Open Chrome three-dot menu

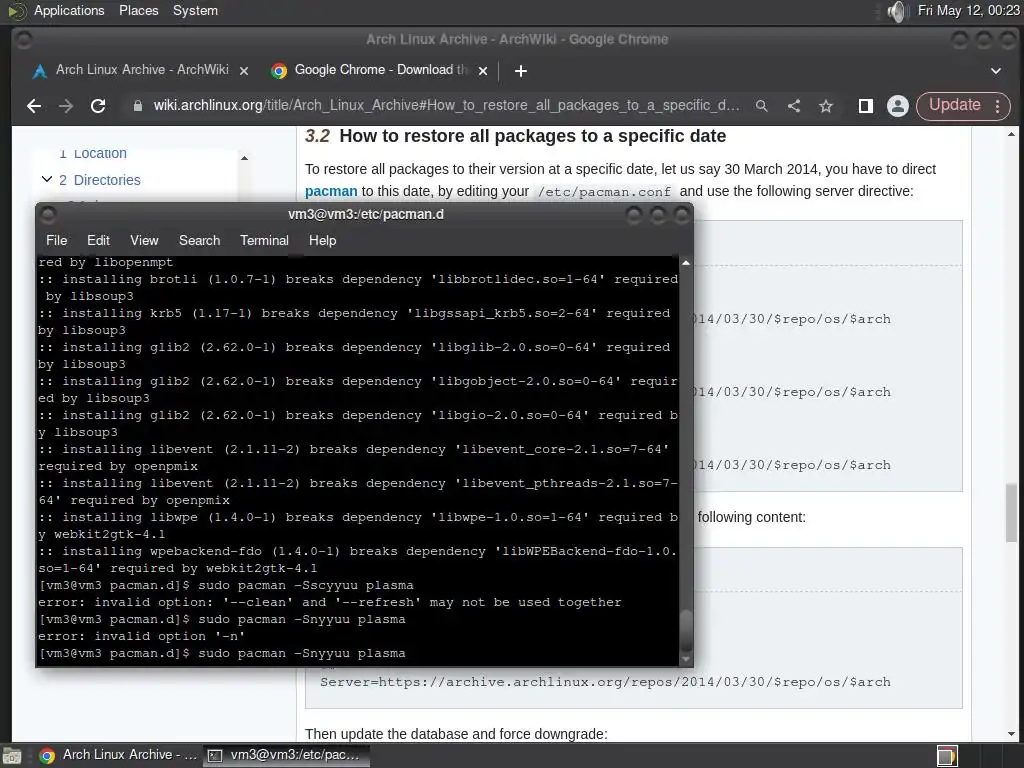pos(998,106)
